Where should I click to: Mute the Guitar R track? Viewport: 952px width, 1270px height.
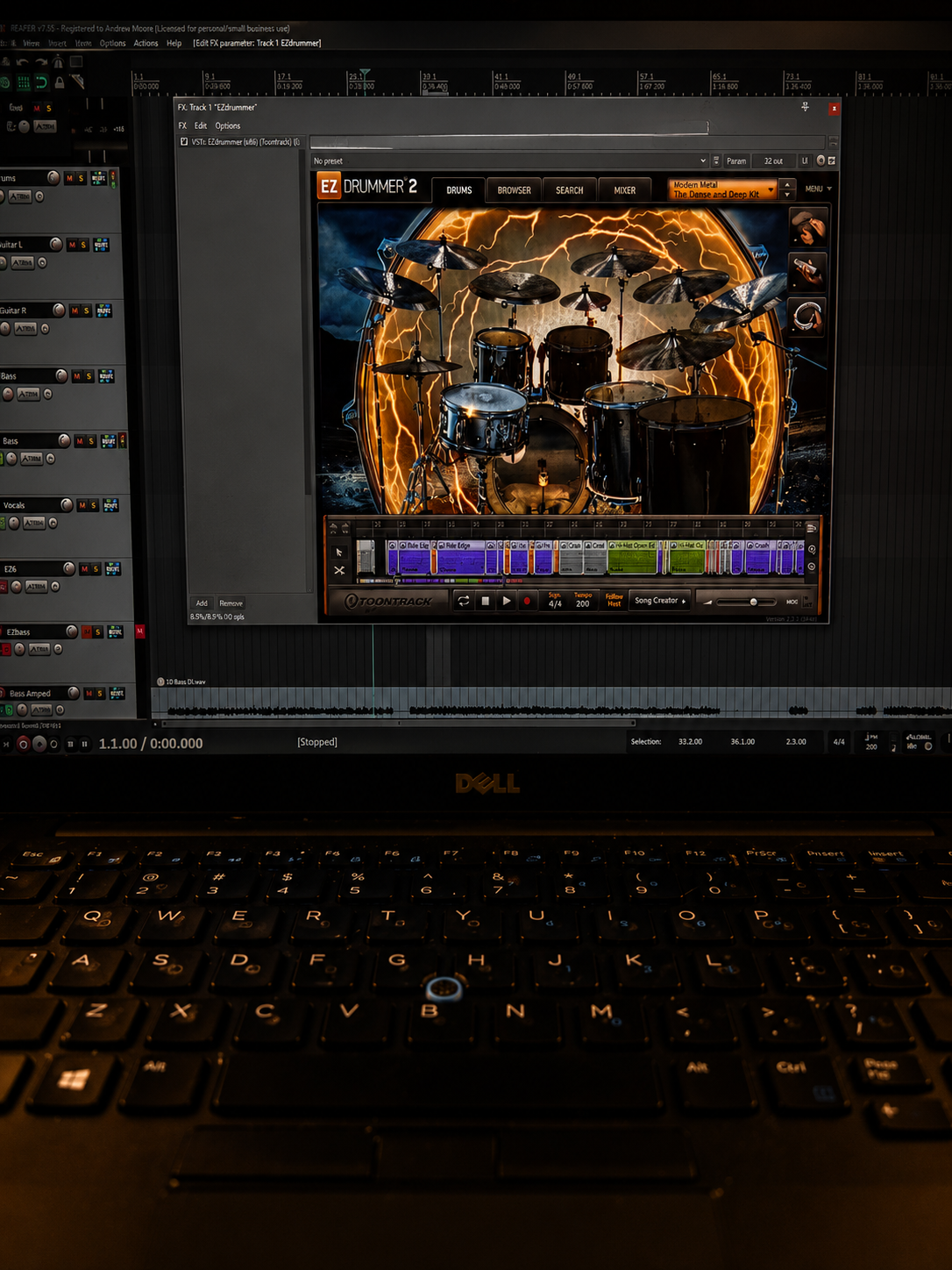tap(75, 310)
